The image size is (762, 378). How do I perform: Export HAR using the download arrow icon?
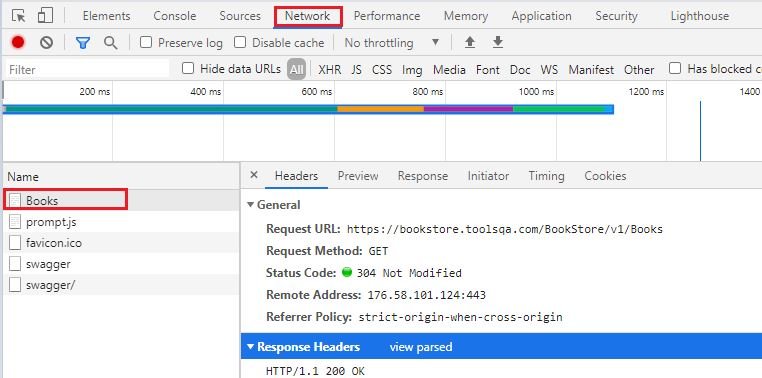[x=498, y=43]
